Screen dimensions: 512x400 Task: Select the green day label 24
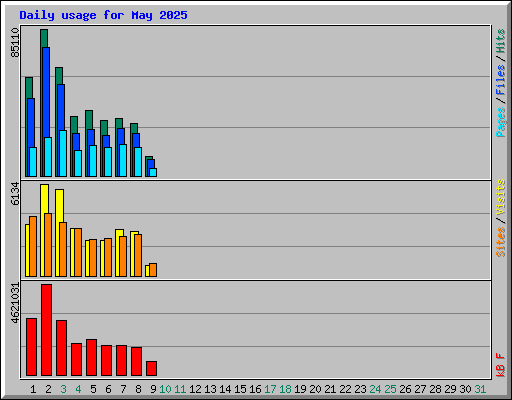[x=375, y=389]
